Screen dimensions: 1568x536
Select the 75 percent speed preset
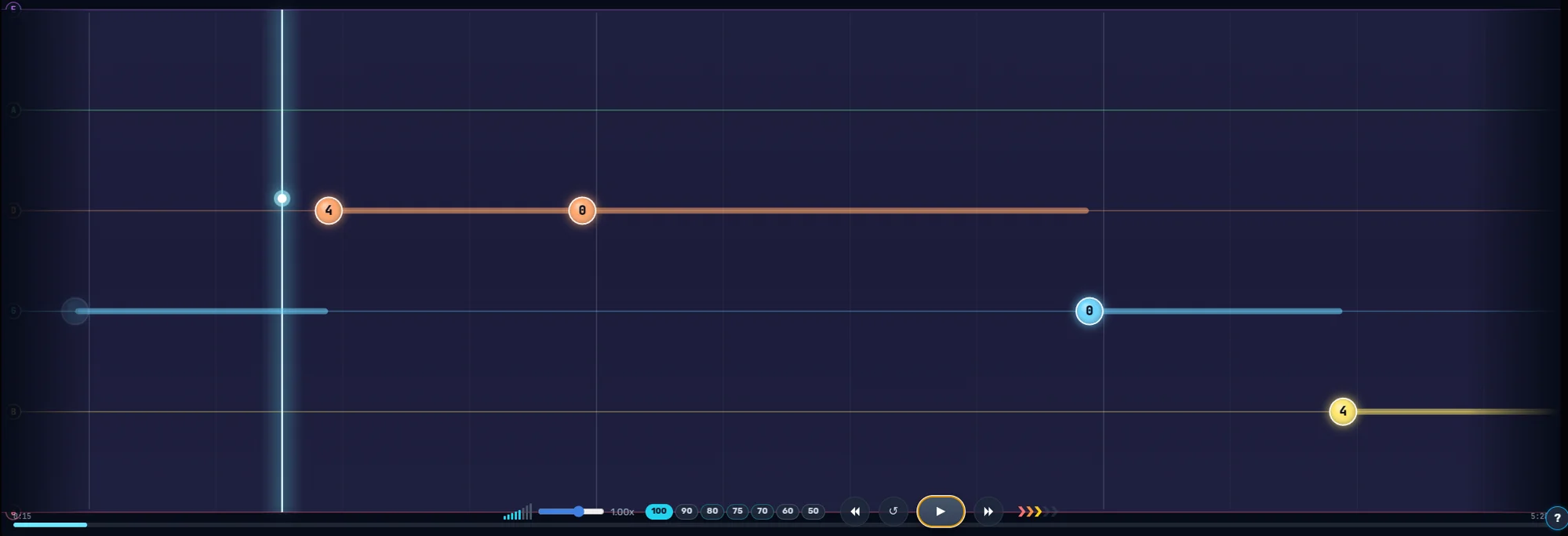pos(737,511)
